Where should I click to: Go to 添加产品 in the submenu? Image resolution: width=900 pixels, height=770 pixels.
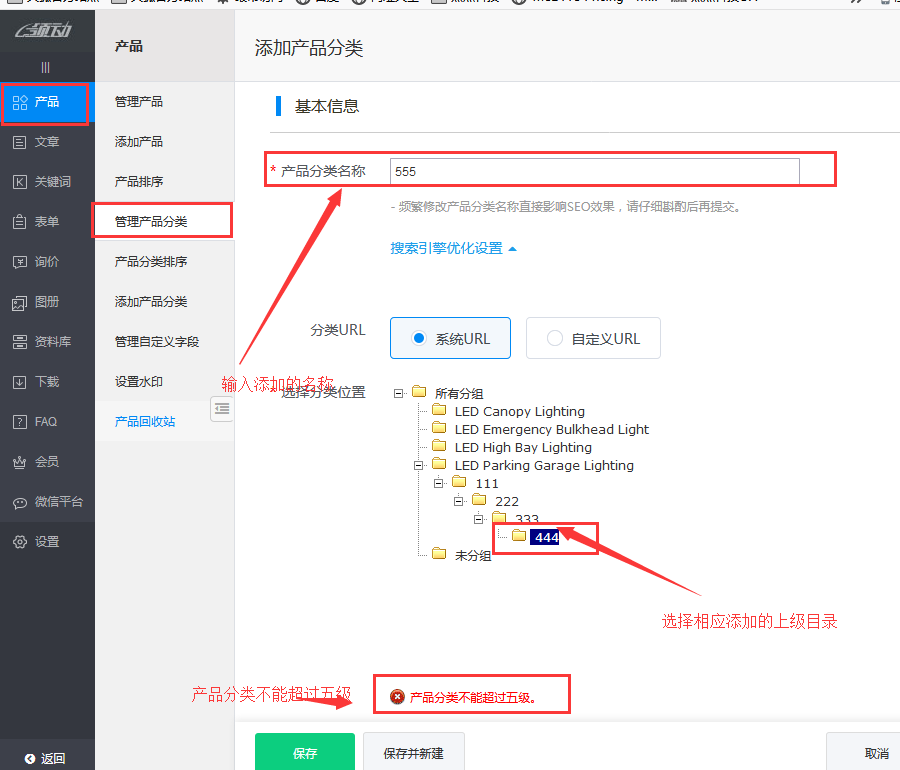click(139, 142)
